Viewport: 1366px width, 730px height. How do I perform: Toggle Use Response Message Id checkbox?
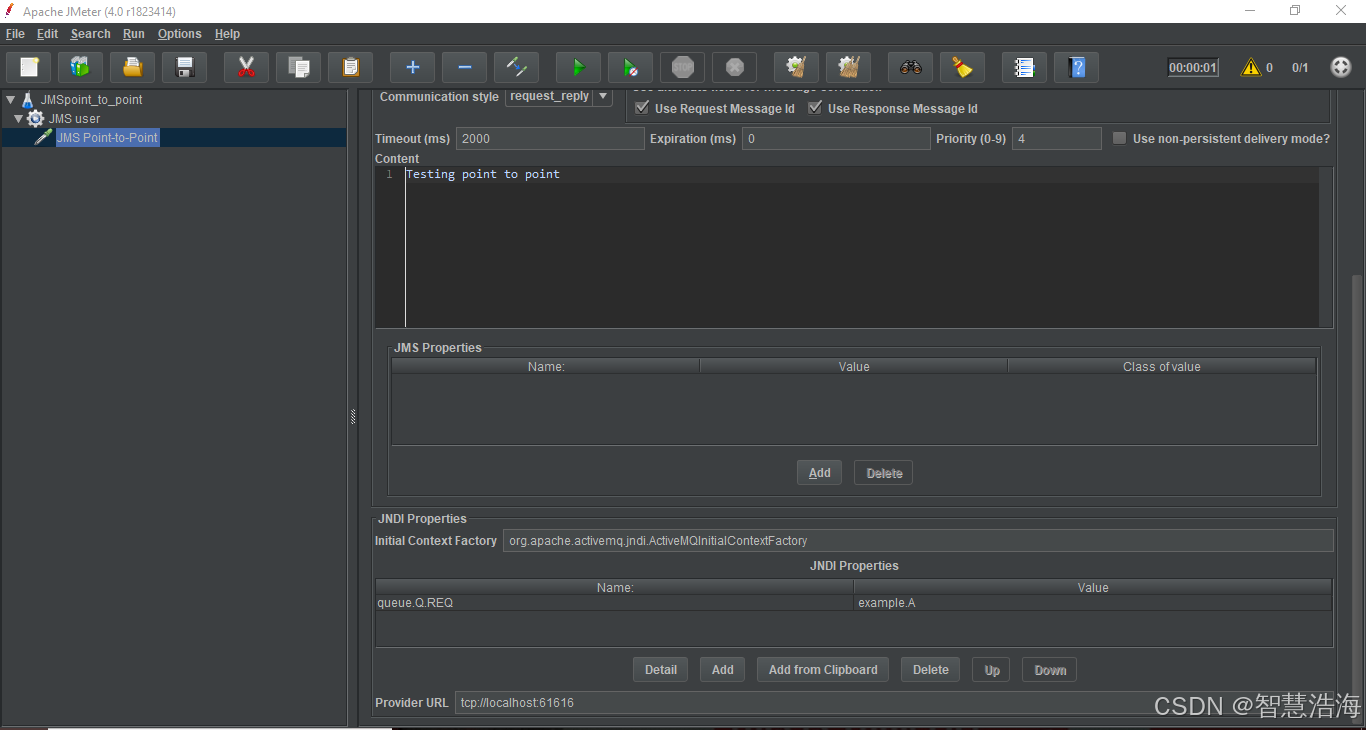click(815, 108)
